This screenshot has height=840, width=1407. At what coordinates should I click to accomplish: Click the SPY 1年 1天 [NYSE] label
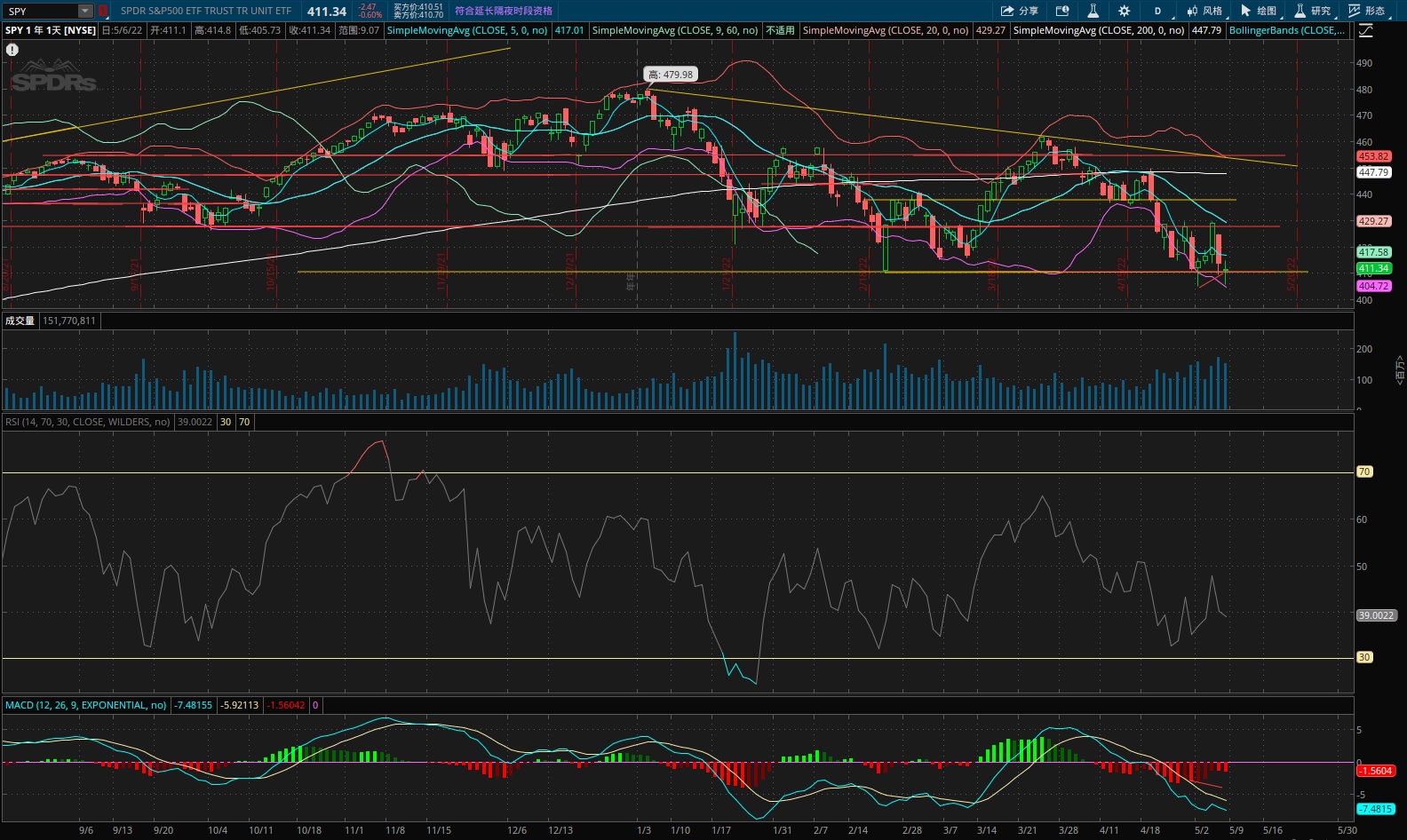click(x=51, y=30)
